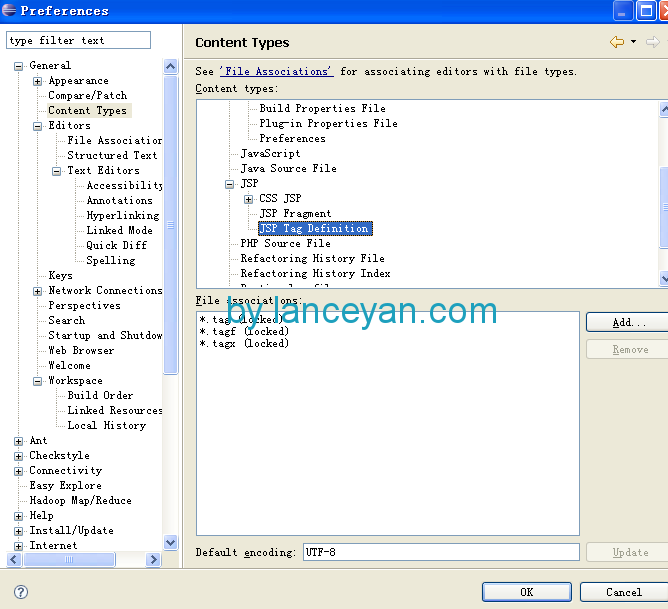
Task: Expand the Internet preferences node
Action: point(18,546)
